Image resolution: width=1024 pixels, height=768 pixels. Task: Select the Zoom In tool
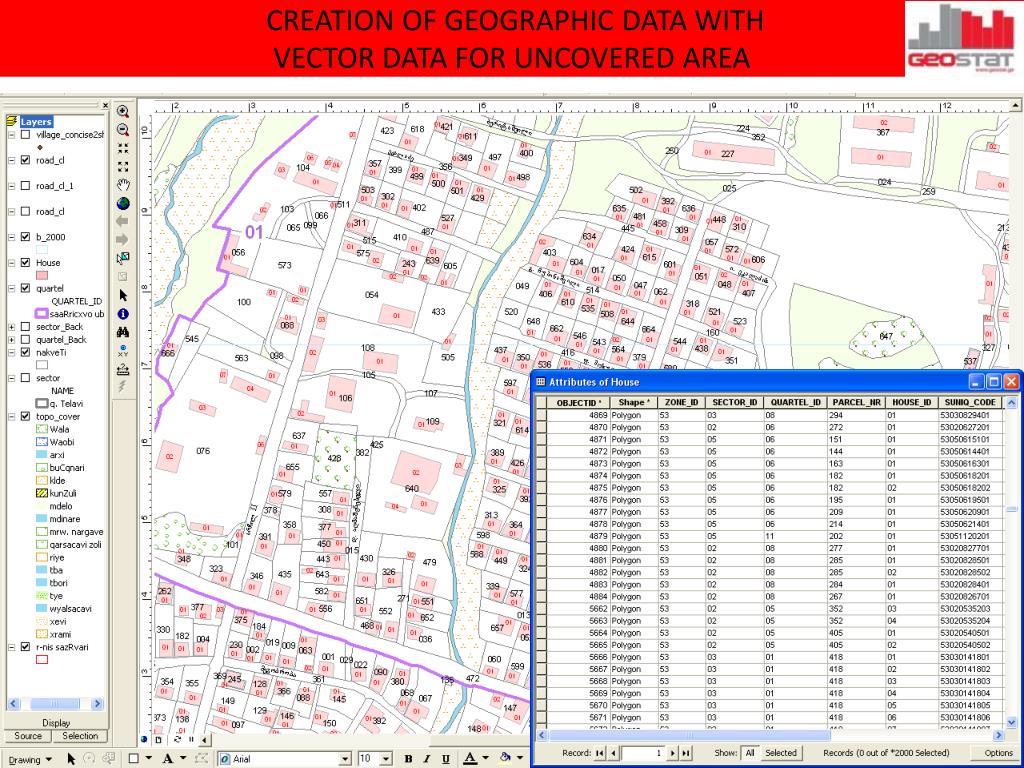point(123,112)
